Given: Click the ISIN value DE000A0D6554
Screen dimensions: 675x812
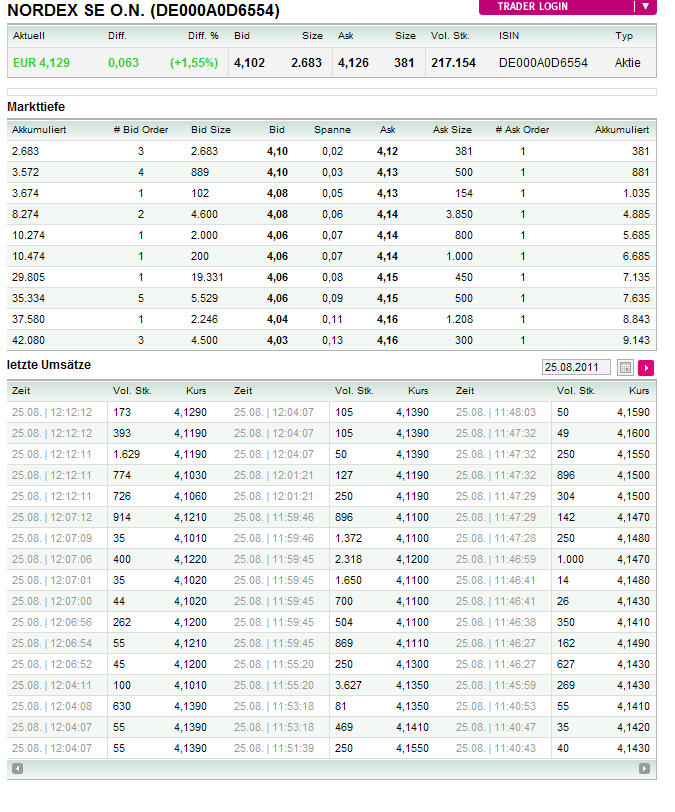Looking at the screenshot, I should click(x=543, y=62).
